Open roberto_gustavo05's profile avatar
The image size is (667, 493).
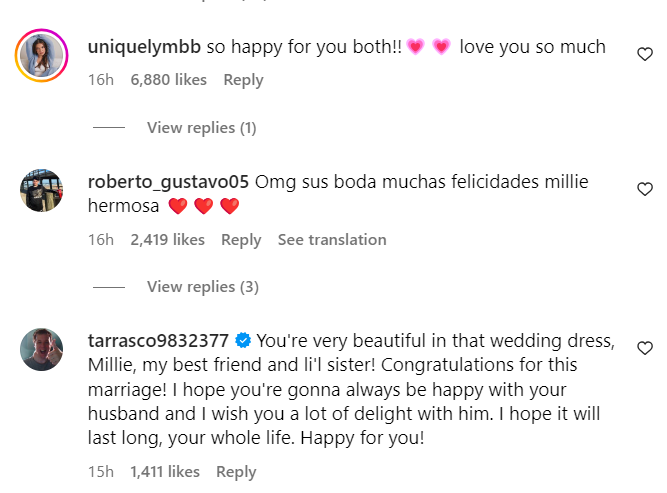(42, 190)
